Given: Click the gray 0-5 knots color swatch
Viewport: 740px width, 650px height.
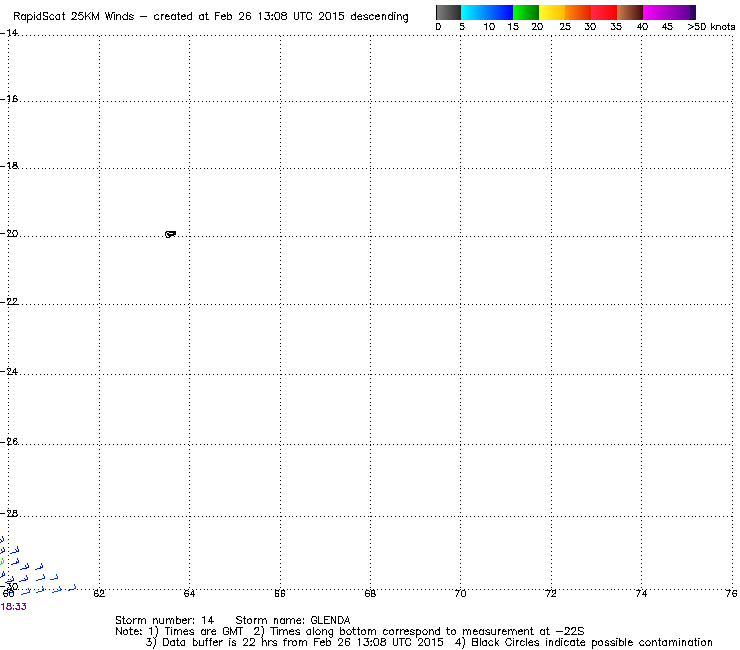Looking at the screenshot, I should coord(448,12).
